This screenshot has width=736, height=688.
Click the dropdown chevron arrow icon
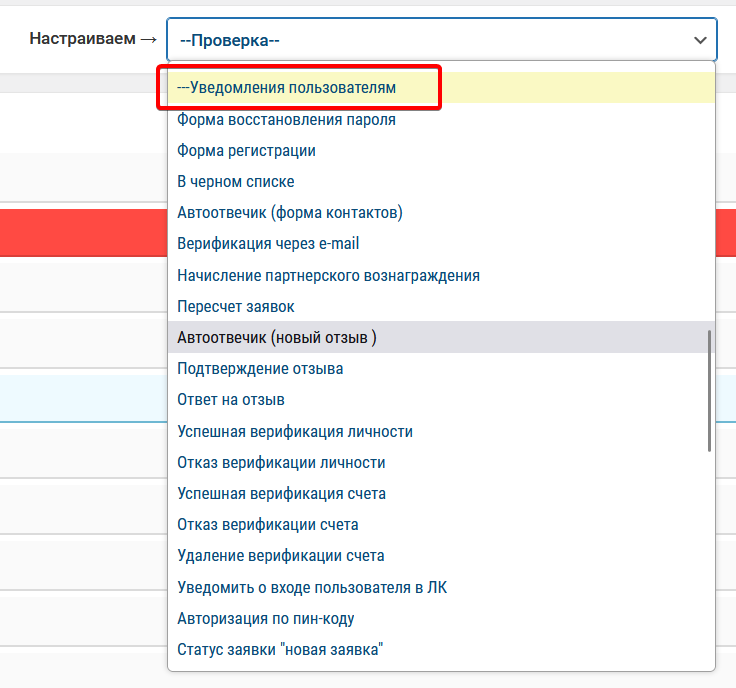click(x=699, y=40)
